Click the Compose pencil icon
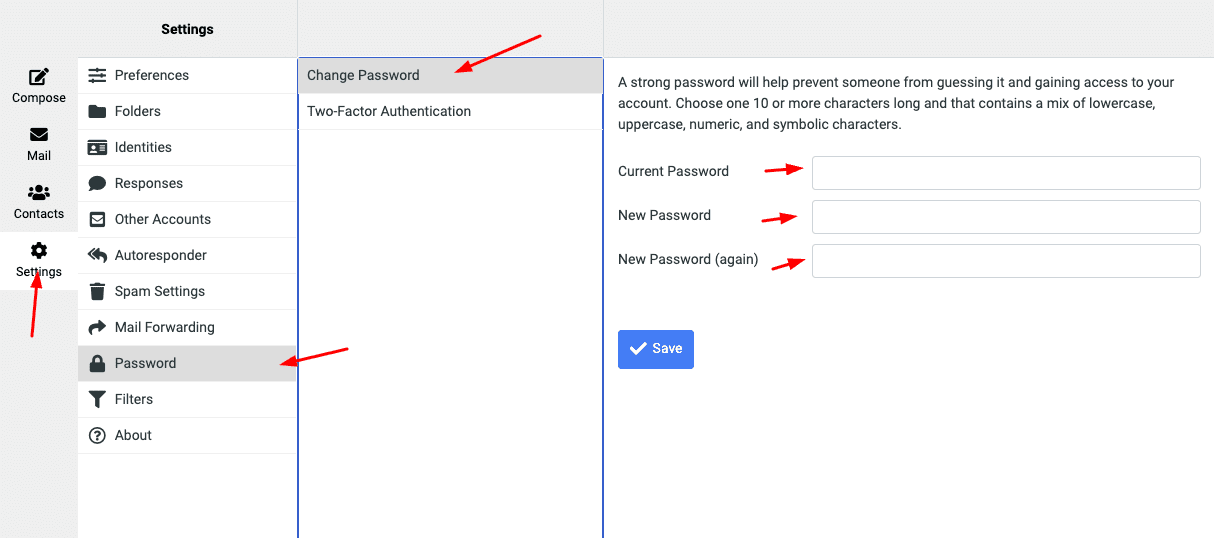Image resolution: width=1214 pixels, height=538 pixels. click(x=39, y=77)
